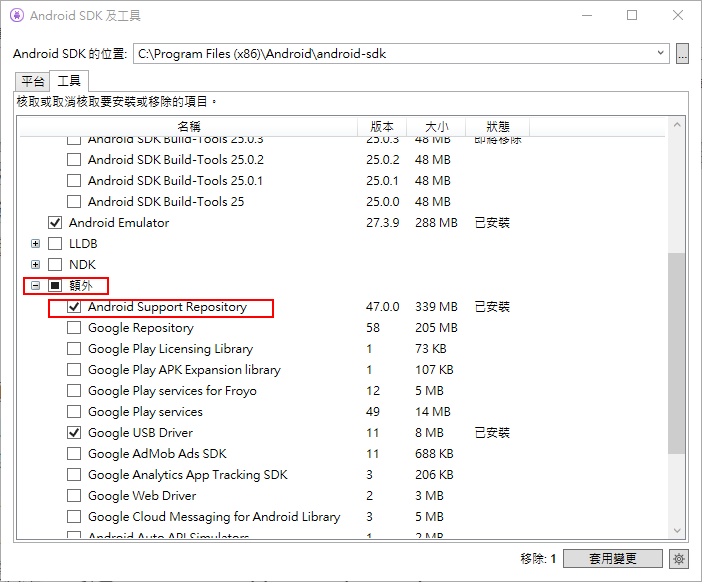Expand the LLDB tree node
This screenshot has width=702, height=582.
coord(35,244)
